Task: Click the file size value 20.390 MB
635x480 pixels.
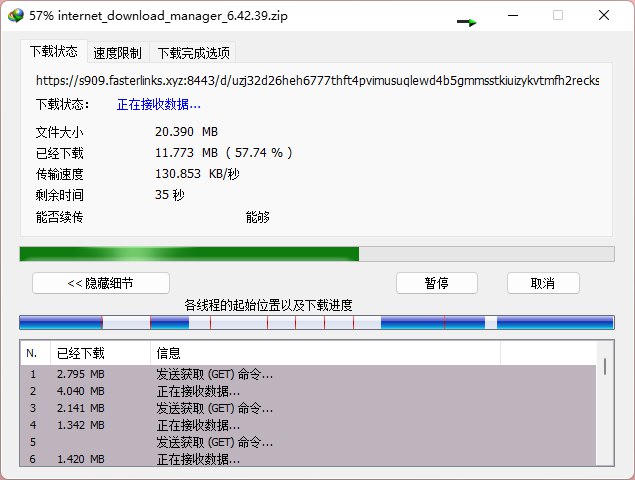Action: tap(186, 132)
